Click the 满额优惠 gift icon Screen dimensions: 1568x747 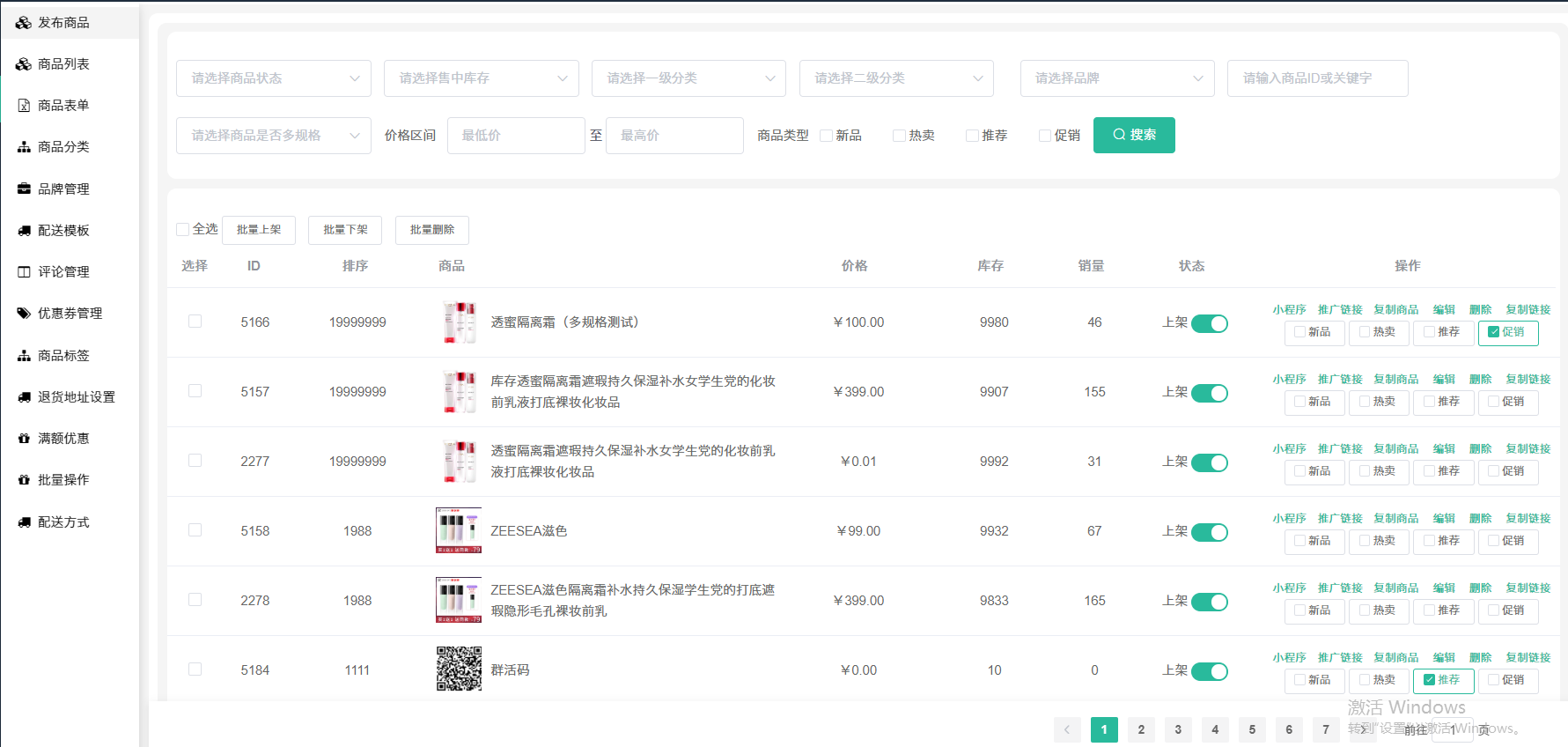[24, 439]
